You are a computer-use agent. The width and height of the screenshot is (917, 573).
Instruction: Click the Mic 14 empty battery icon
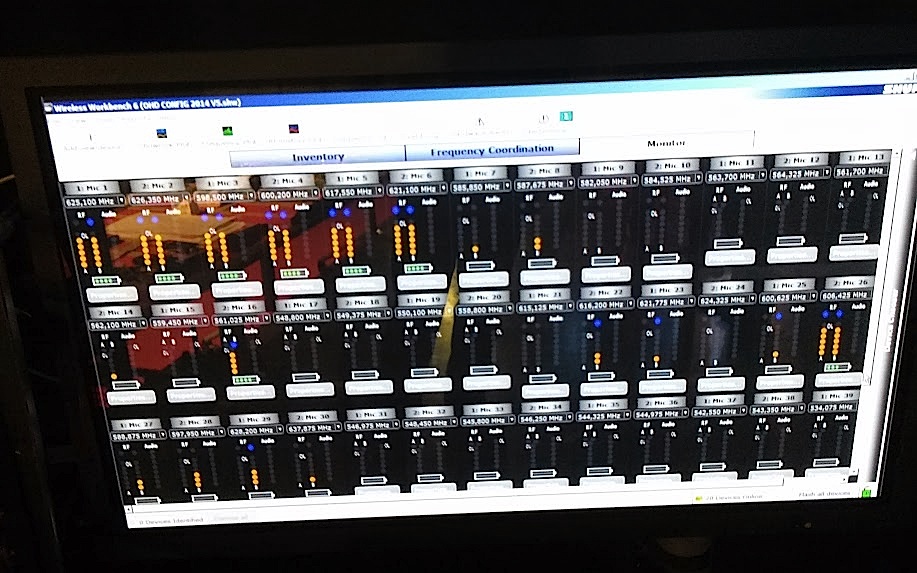click(x=126, y=385)
